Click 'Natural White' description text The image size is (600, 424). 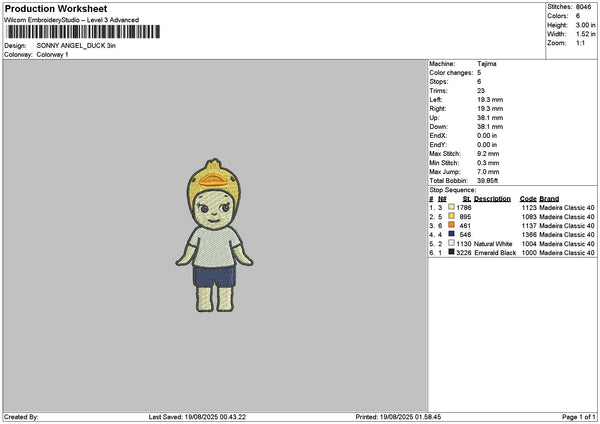tap(493, 244)
